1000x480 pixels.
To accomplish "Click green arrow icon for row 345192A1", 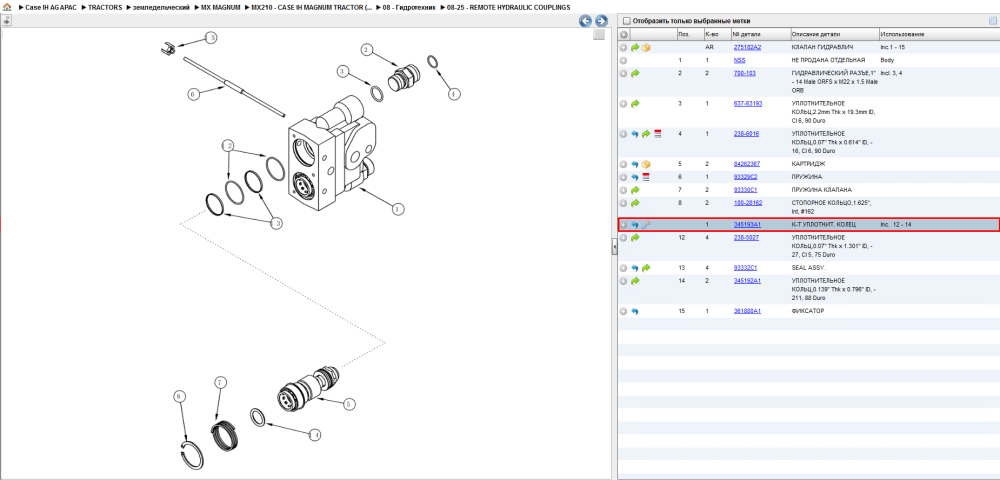I will 635,280.
